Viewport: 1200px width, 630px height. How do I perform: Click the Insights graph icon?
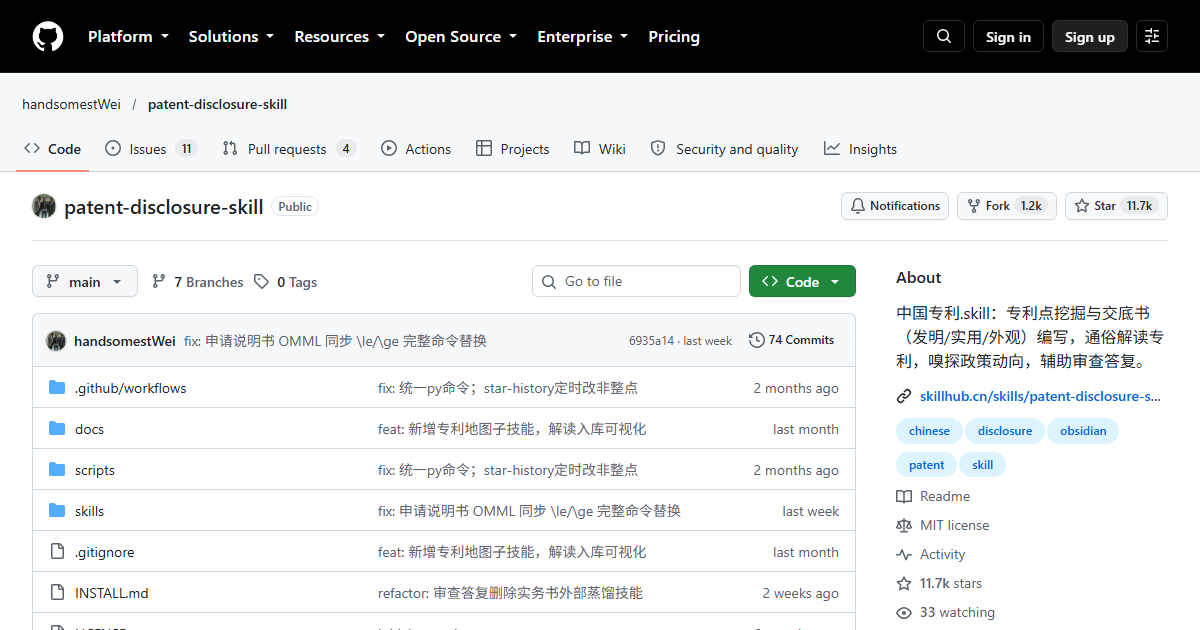pyautogui.click(x=832, y=148)
